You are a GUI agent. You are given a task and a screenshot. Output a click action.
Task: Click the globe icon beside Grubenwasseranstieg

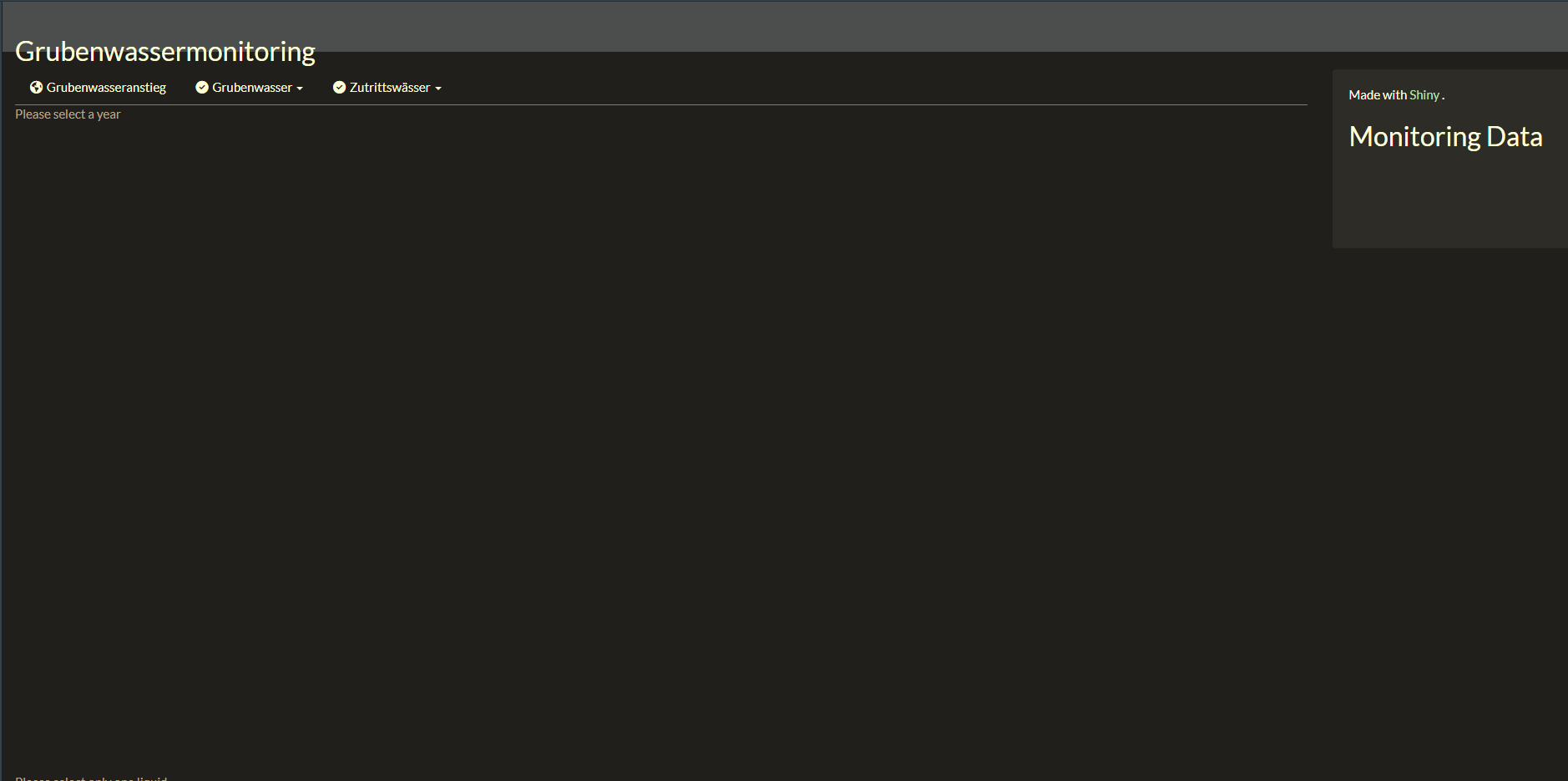[36, 88]
